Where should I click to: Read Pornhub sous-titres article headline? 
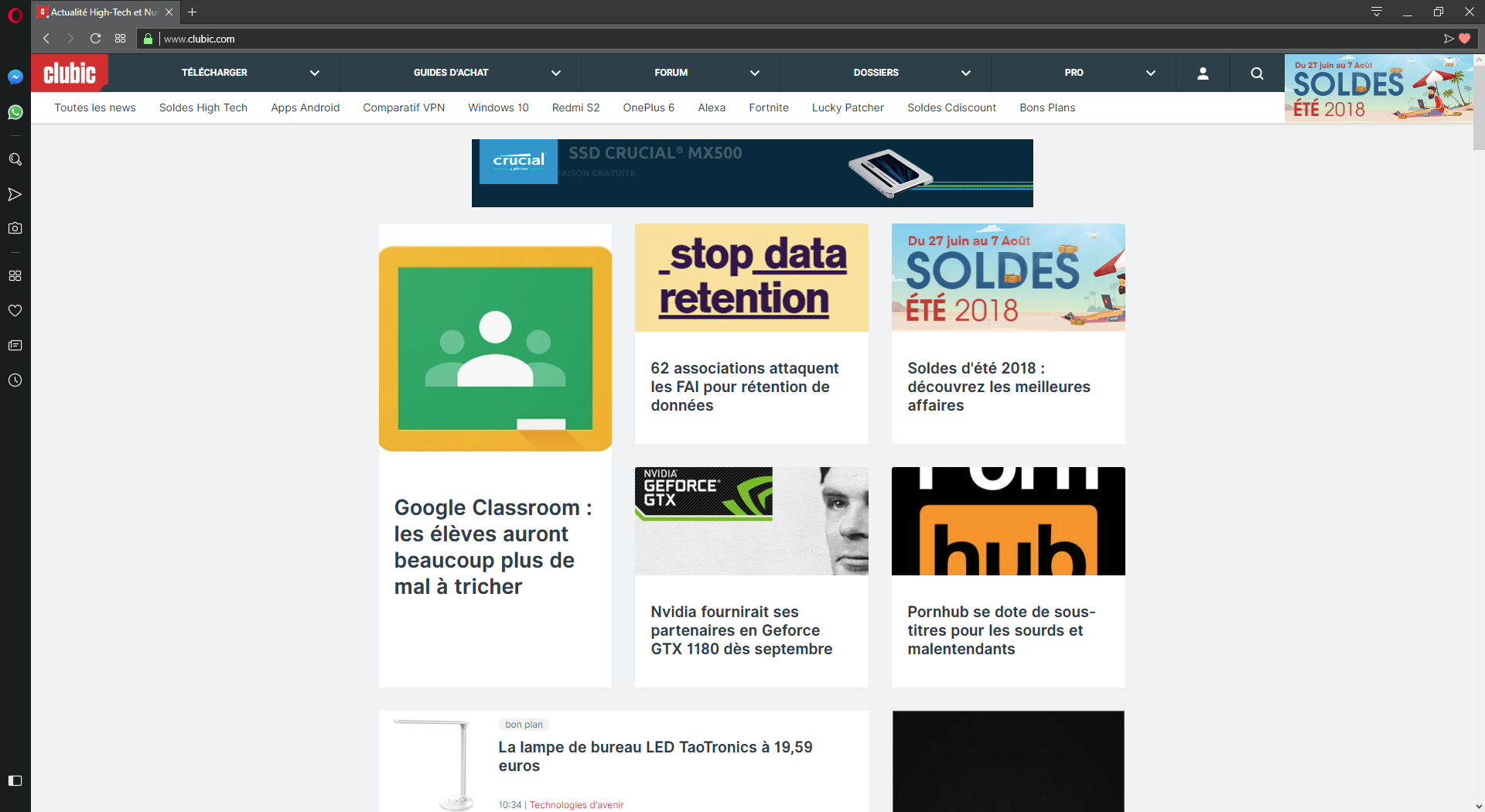coord(1002,630)
